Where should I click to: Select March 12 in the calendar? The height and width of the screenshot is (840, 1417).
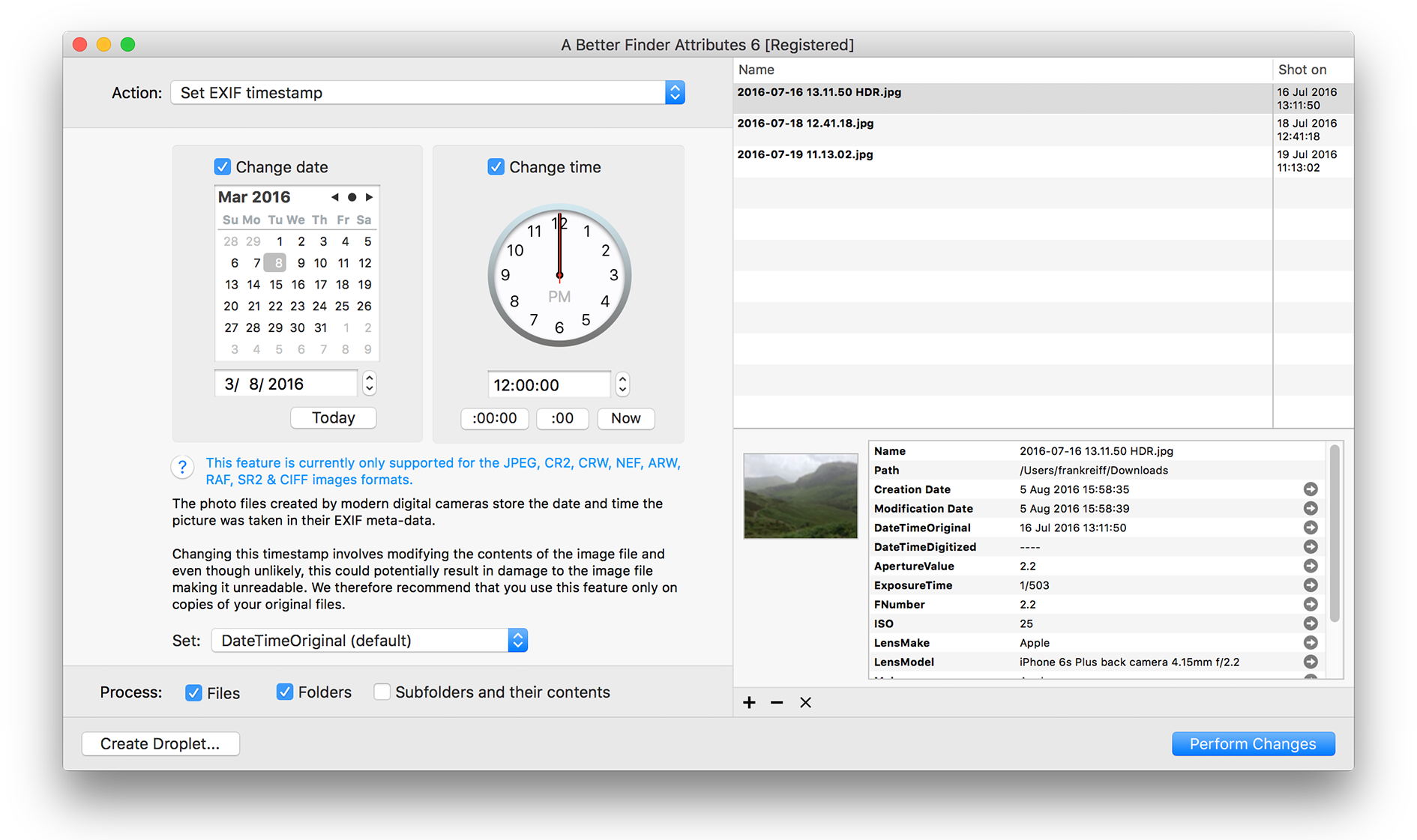point(364,263)
